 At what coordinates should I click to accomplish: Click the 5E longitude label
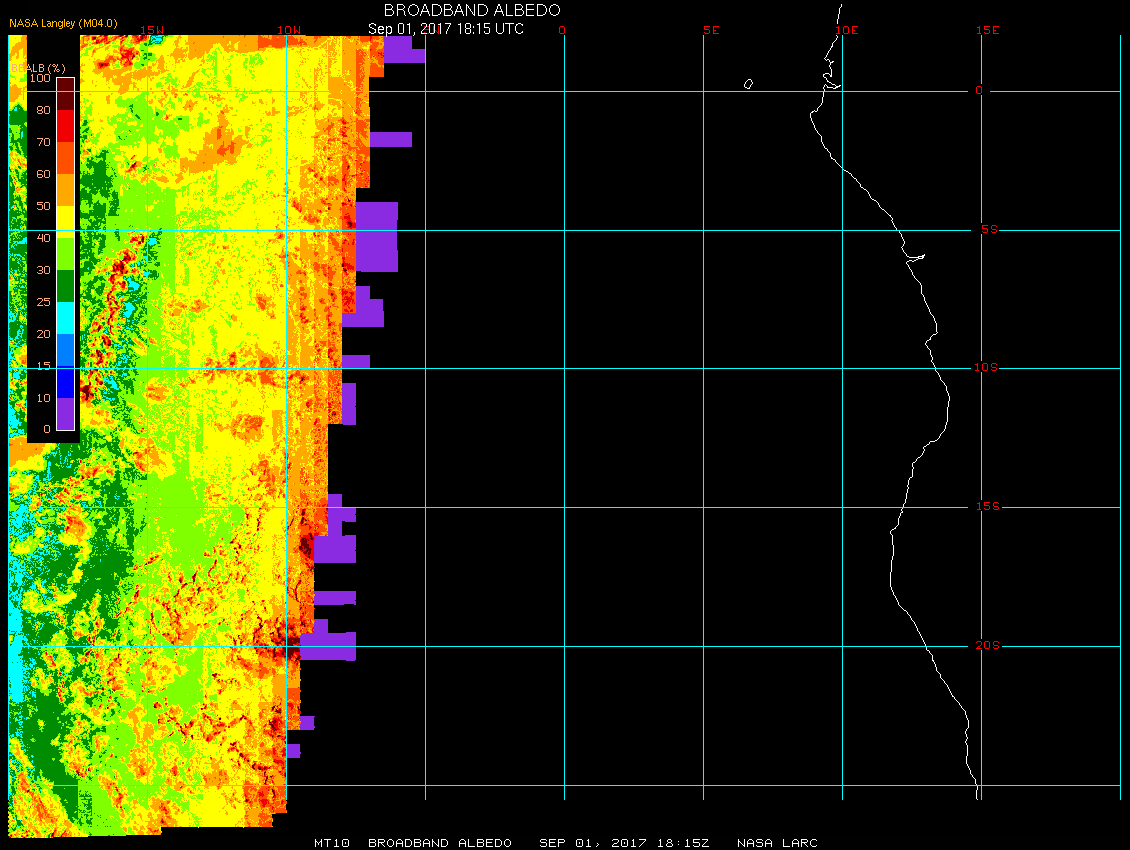pyautogui.click(x=711, y=30)
